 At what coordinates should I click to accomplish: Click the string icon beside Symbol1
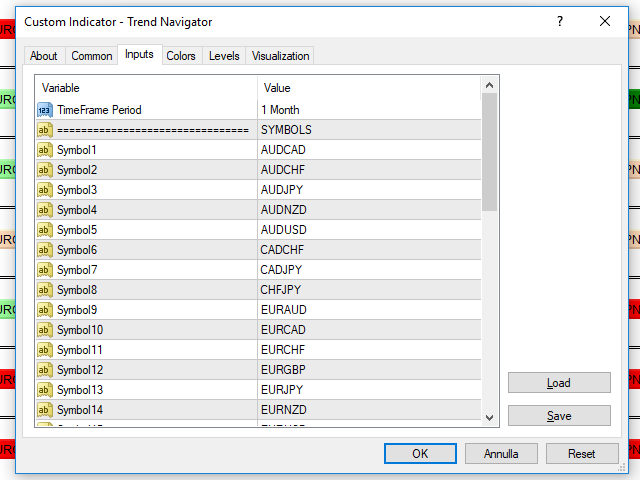click(44, 150)
